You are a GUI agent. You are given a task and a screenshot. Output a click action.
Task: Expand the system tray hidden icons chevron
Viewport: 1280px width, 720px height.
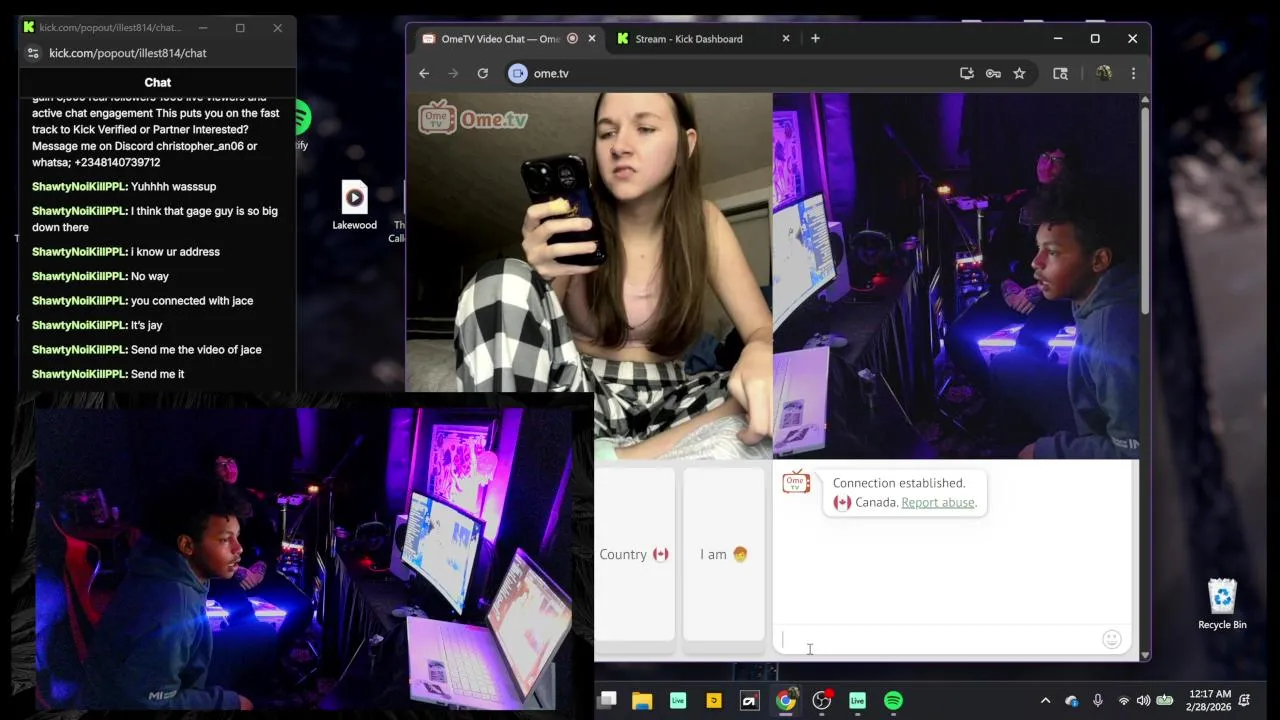(x=1046, y=701)
